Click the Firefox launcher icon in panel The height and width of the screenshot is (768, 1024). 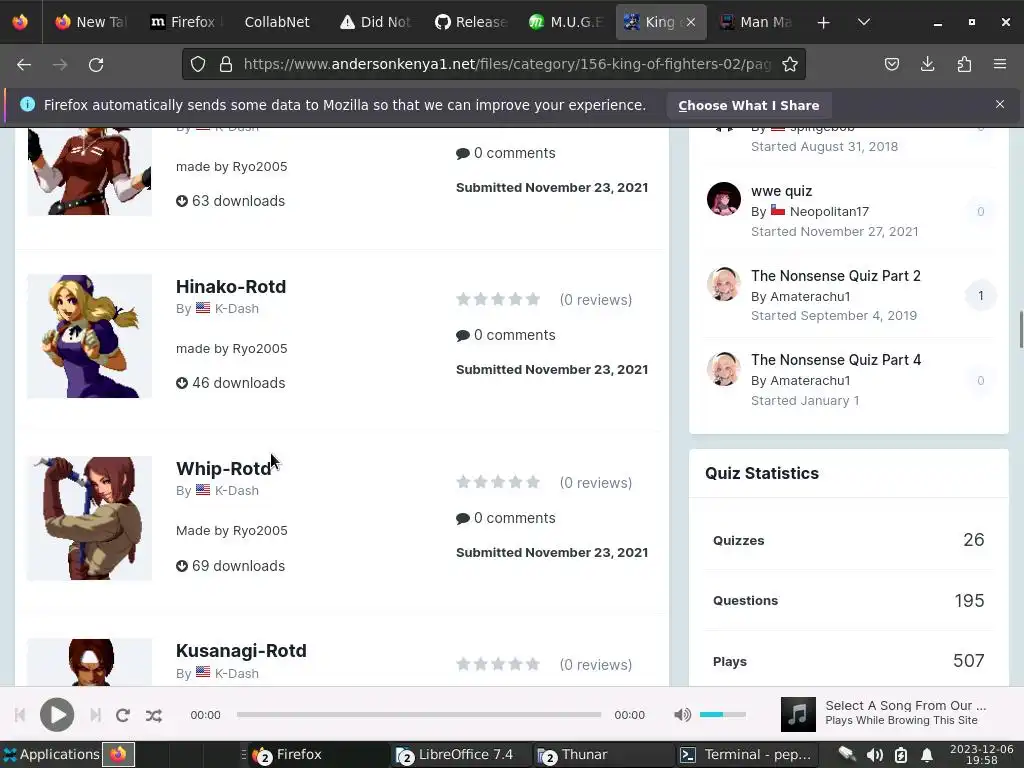click(x=118, y=755)
